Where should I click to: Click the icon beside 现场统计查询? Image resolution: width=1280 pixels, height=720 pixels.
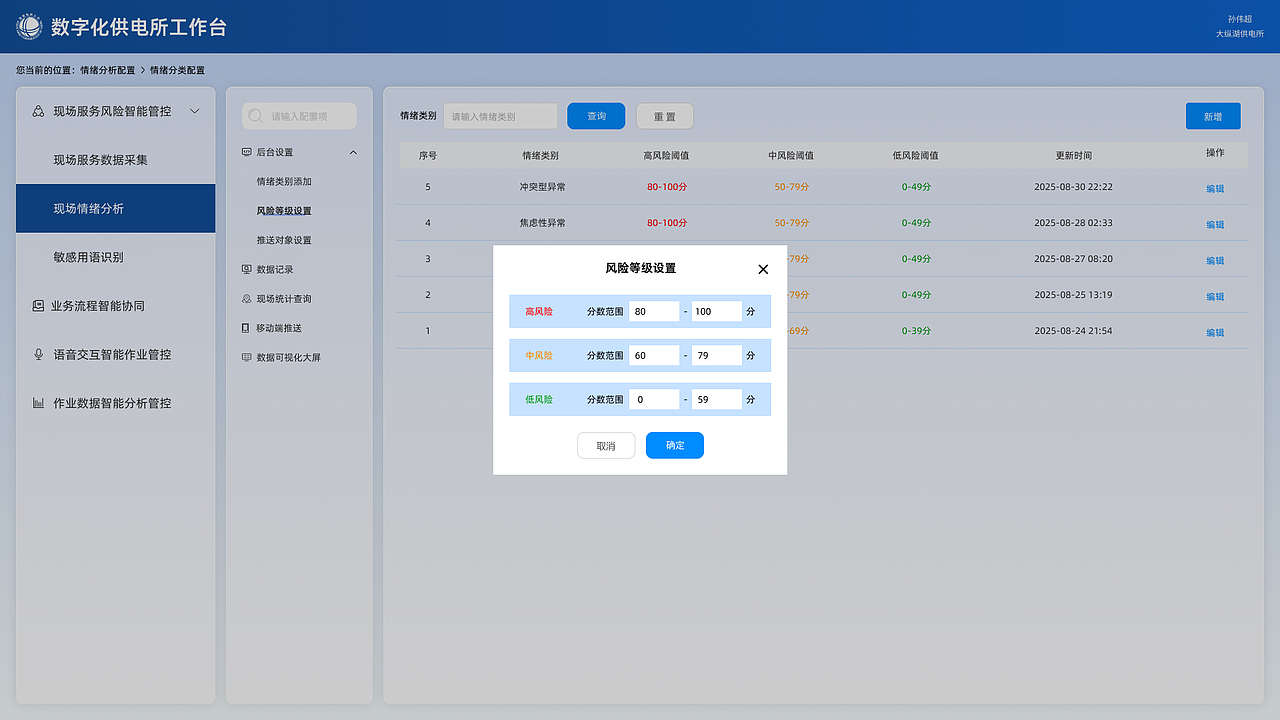(x=247, y=299)
